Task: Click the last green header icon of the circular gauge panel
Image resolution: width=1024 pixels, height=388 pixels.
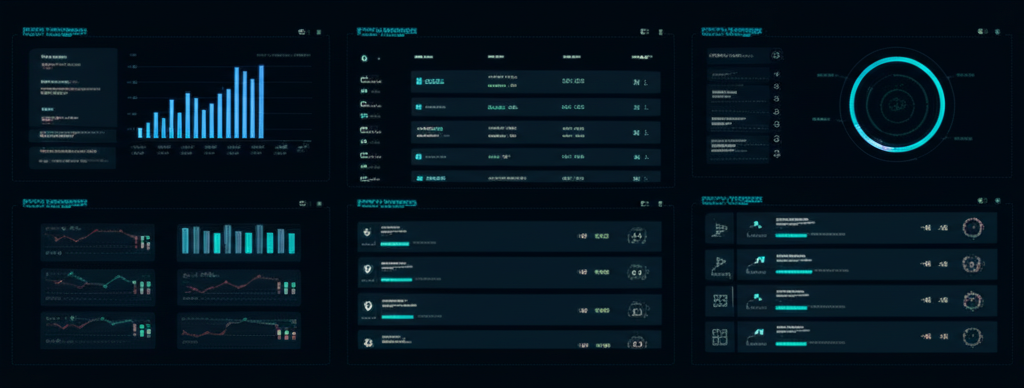Action: [x=997, y=31]
